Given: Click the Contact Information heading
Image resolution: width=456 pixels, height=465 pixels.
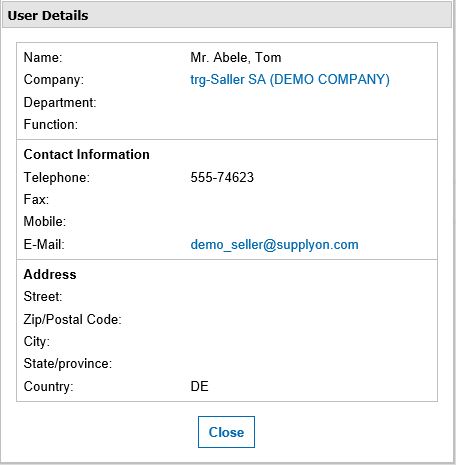Looking at the screenshot, I should (x=86, y=154).
